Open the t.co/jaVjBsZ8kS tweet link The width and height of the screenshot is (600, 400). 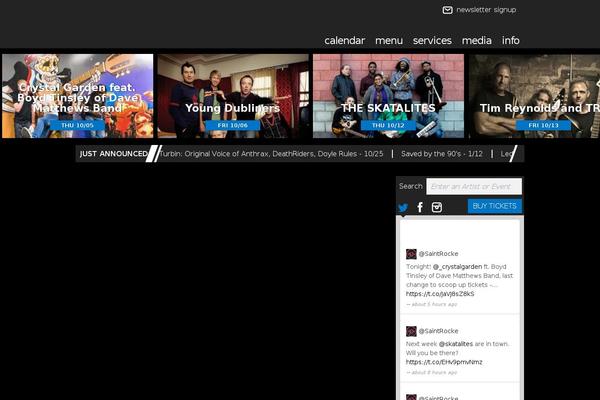coord(440,294)
